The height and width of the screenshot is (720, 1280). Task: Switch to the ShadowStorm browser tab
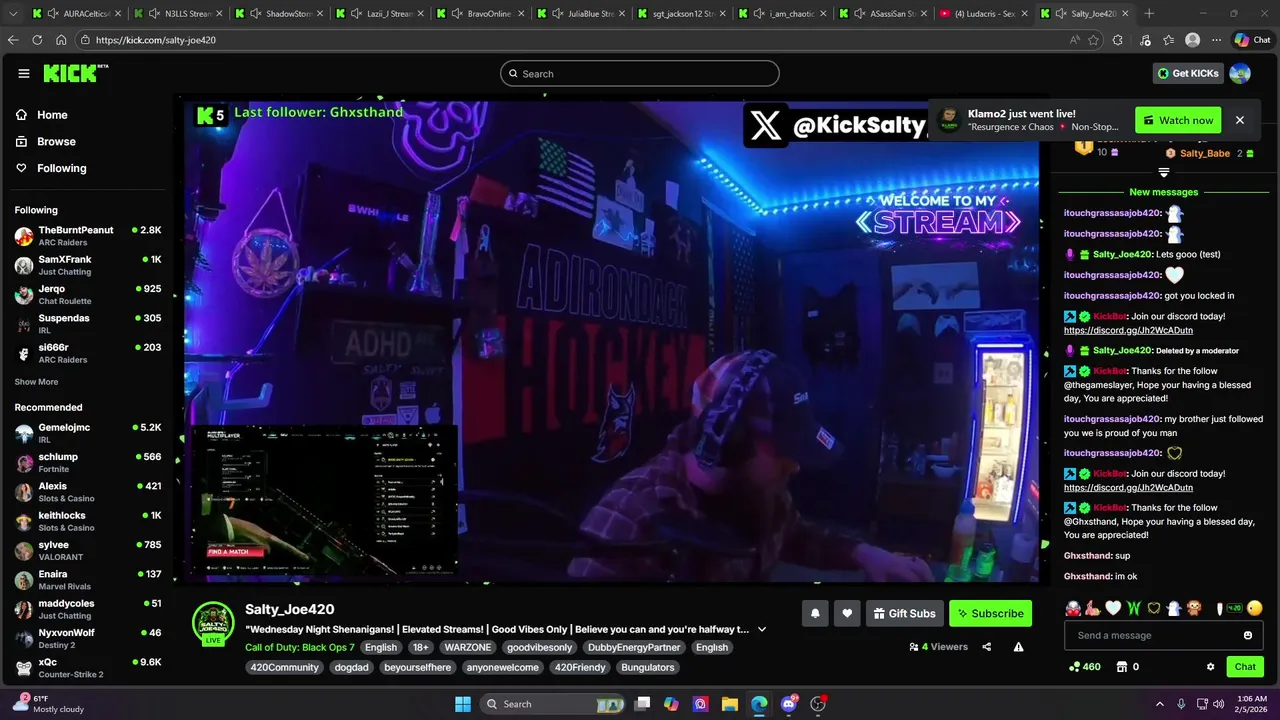click(278, 13)
